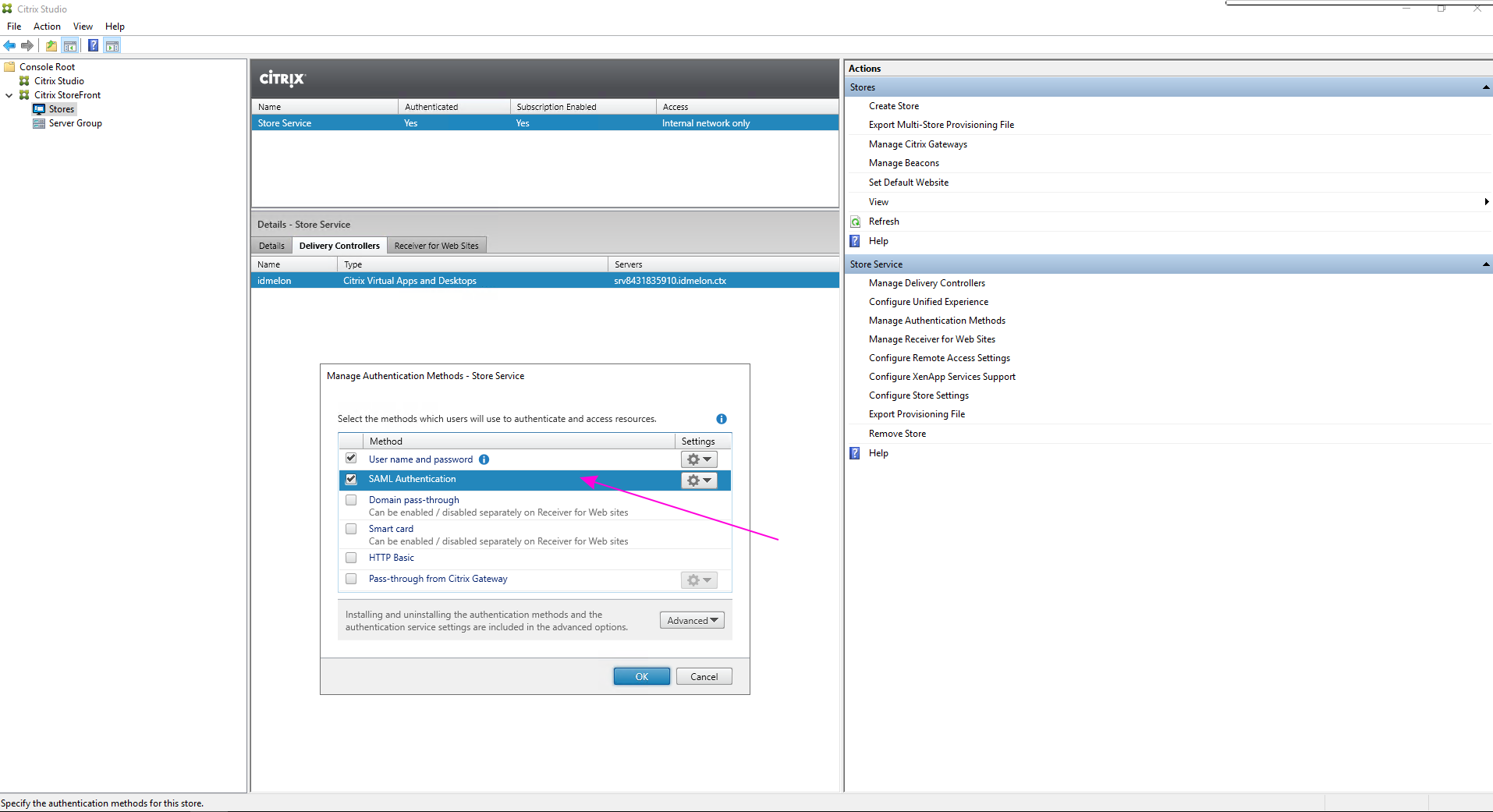
Task: Open settings gear for User name and password
Action: click(699, 459)
